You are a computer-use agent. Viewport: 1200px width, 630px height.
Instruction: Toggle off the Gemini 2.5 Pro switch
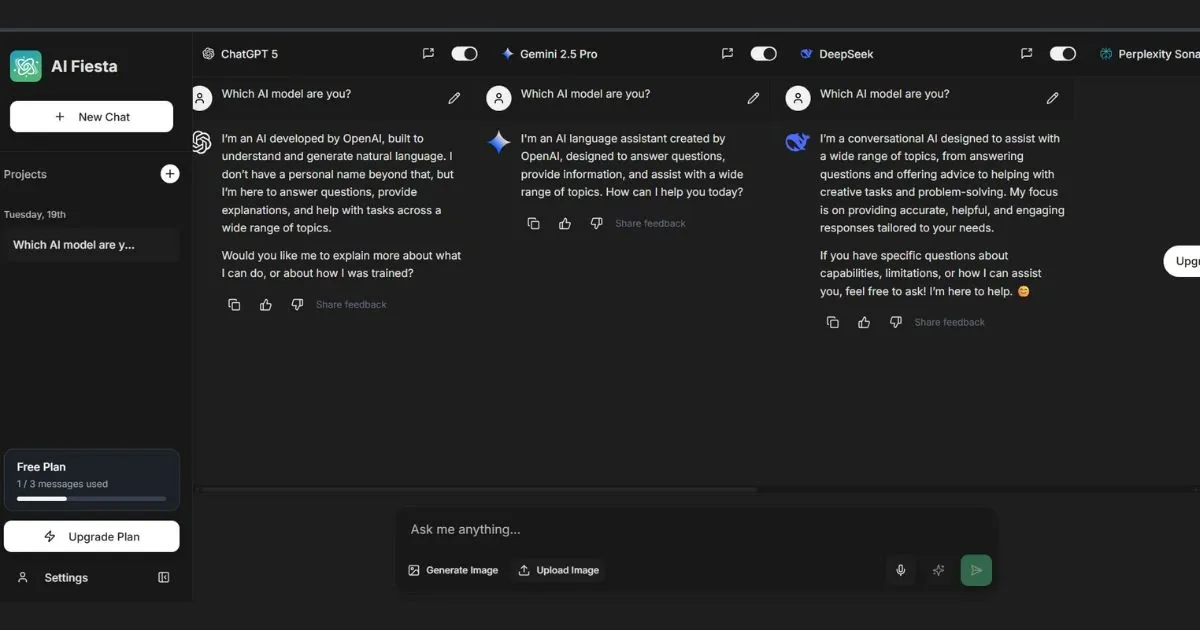763,54
